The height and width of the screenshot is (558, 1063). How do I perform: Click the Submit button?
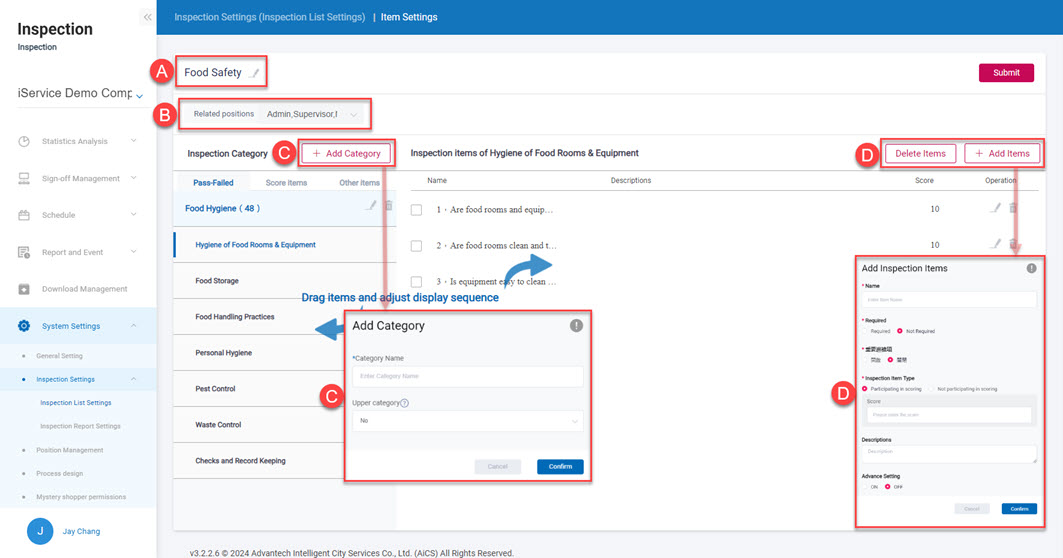click(1006, 73)
